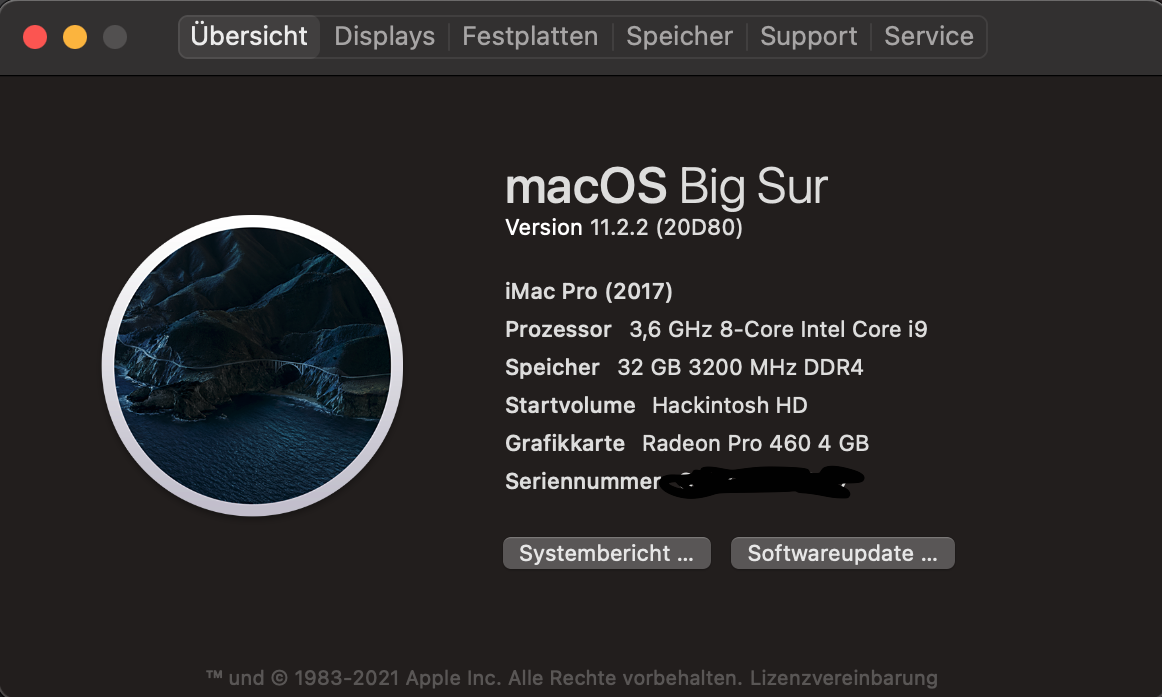Image resolution: width=1162 pixels, height=697 pixels.
Task: Open the Festplatten tab
Action: coord(530,37)
